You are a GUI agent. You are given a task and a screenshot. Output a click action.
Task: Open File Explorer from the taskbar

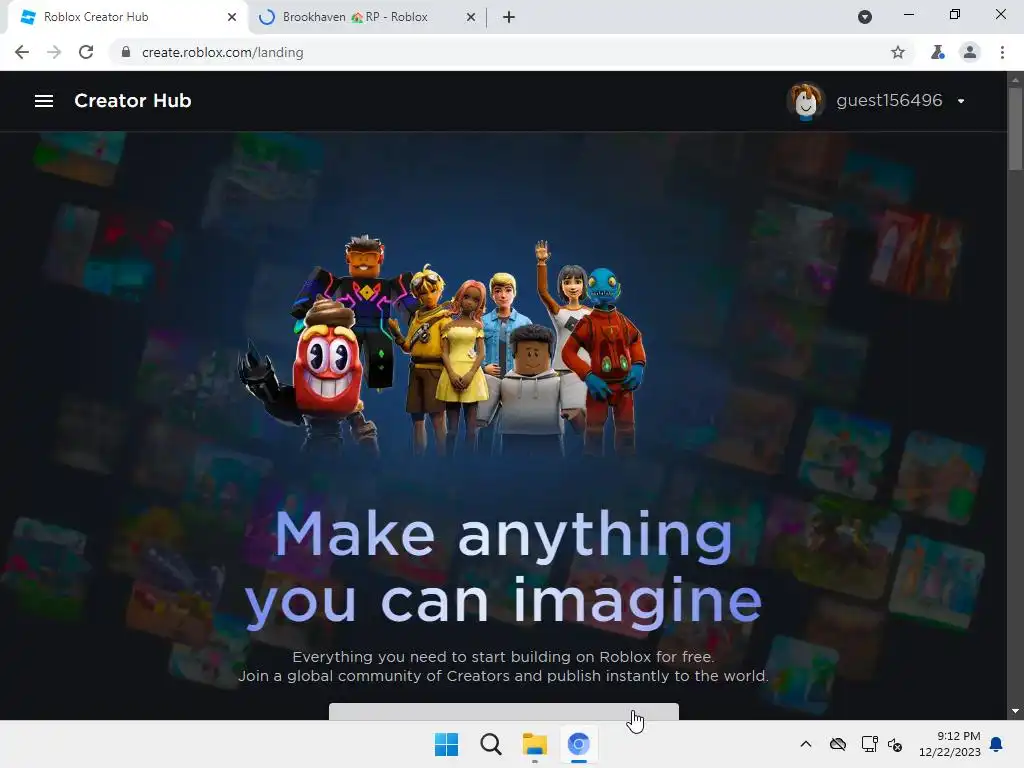pos(535,744)
